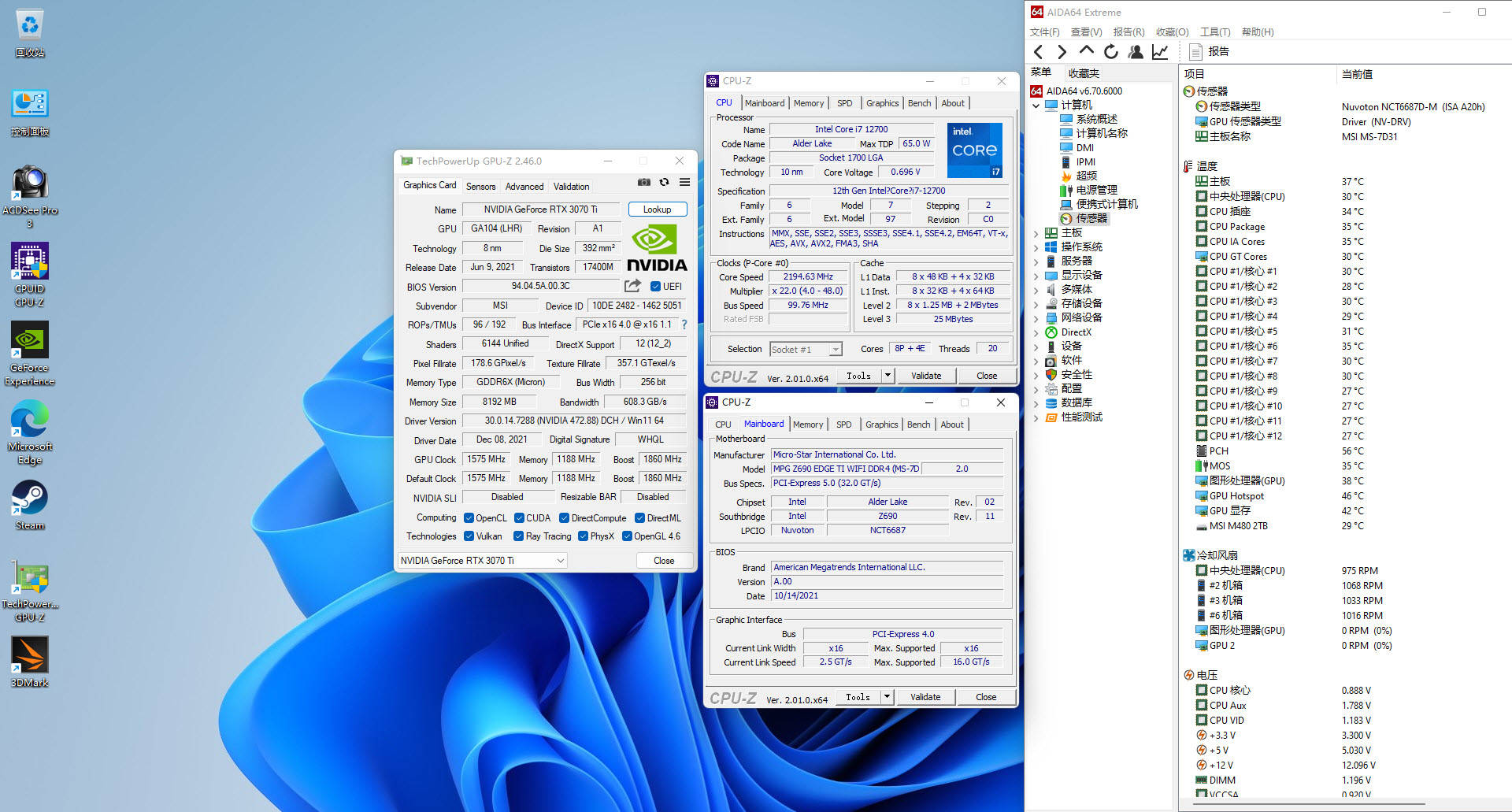Toggle the DirectCompute checkbox
Viewport: 1512px width, 812px height.
pyautogui.click(x=564, y=517)
